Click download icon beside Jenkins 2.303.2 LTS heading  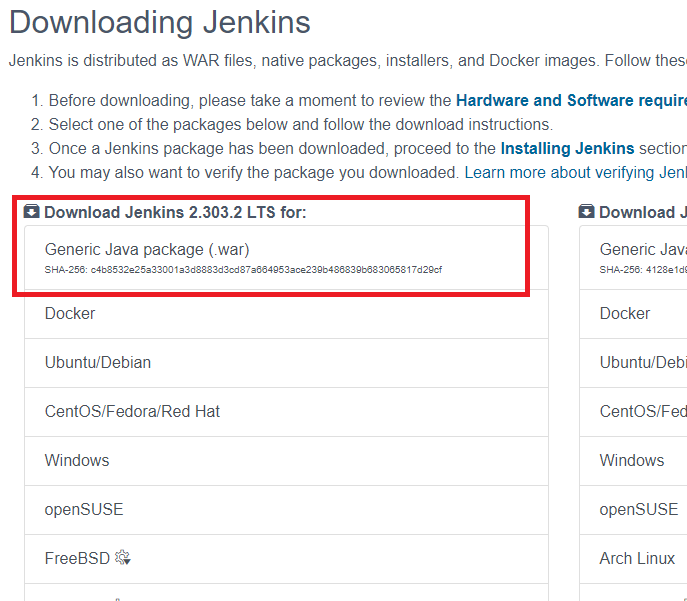tap(32, 211)
